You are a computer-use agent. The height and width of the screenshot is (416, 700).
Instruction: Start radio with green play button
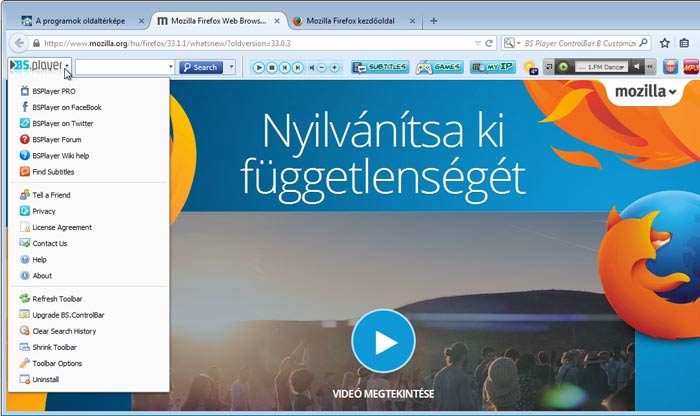(x=563, y=67)
